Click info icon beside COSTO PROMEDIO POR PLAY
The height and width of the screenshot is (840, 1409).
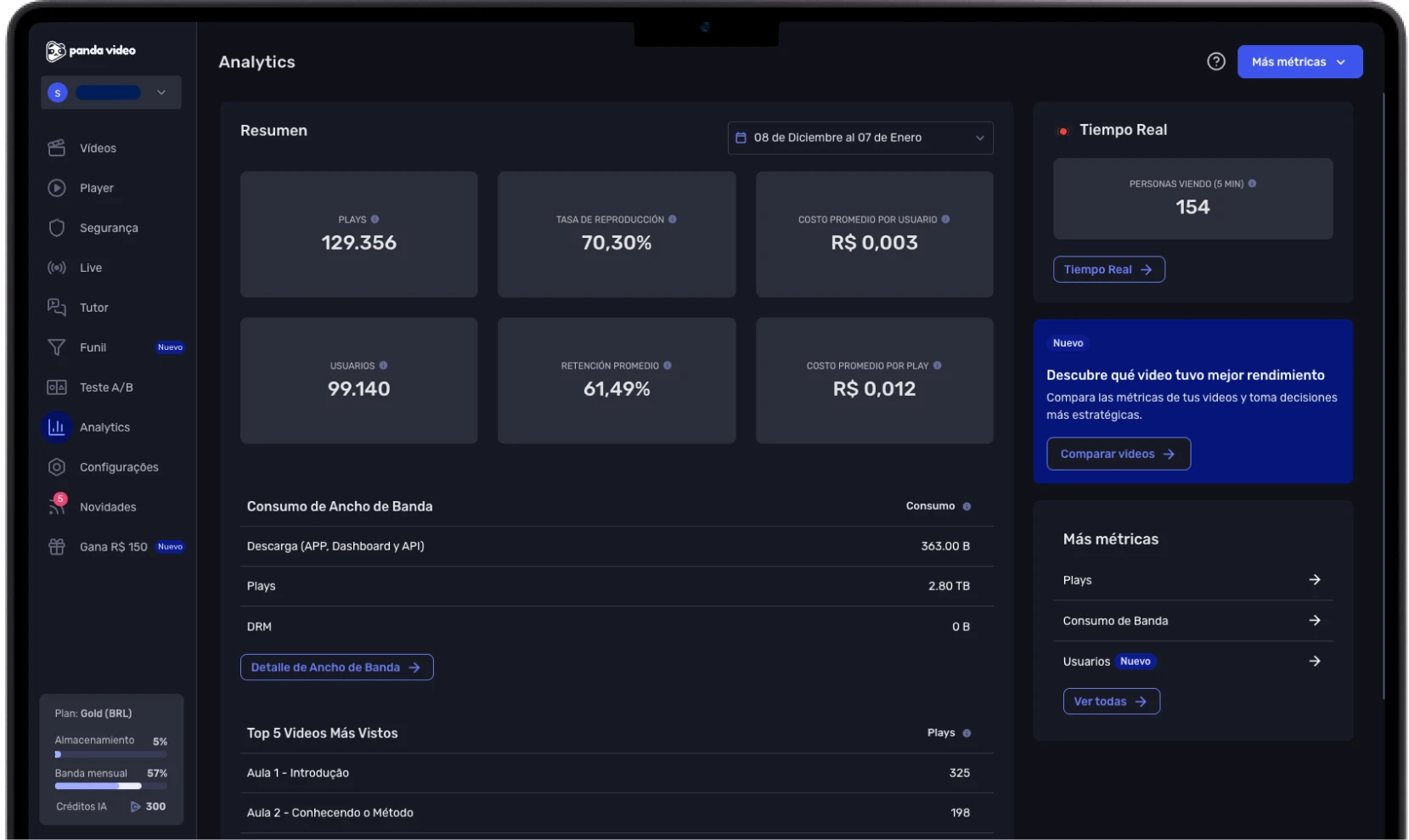pos(937,365)
